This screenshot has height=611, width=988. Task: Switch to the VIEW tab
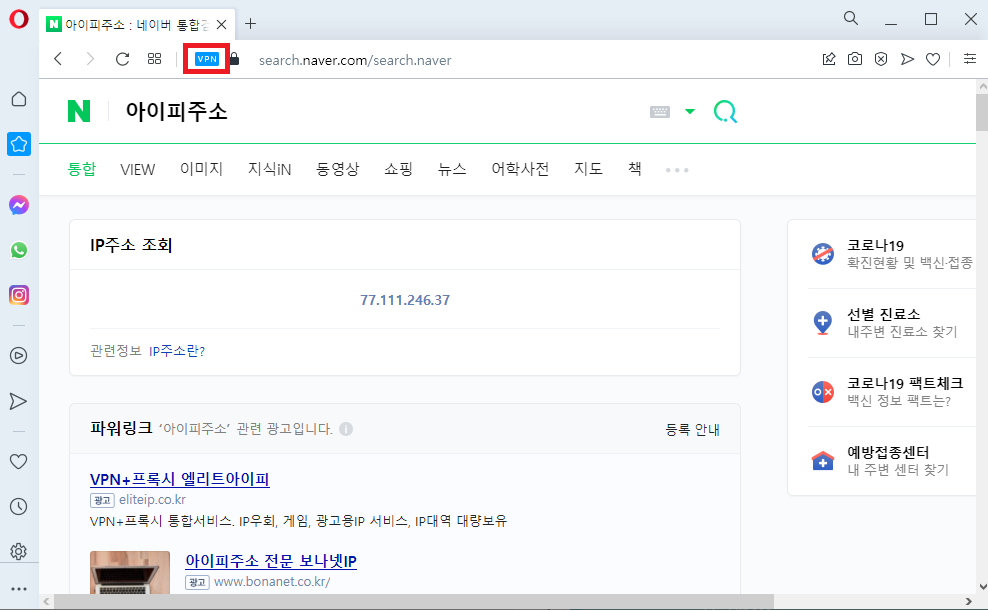(x=137, y=169)
